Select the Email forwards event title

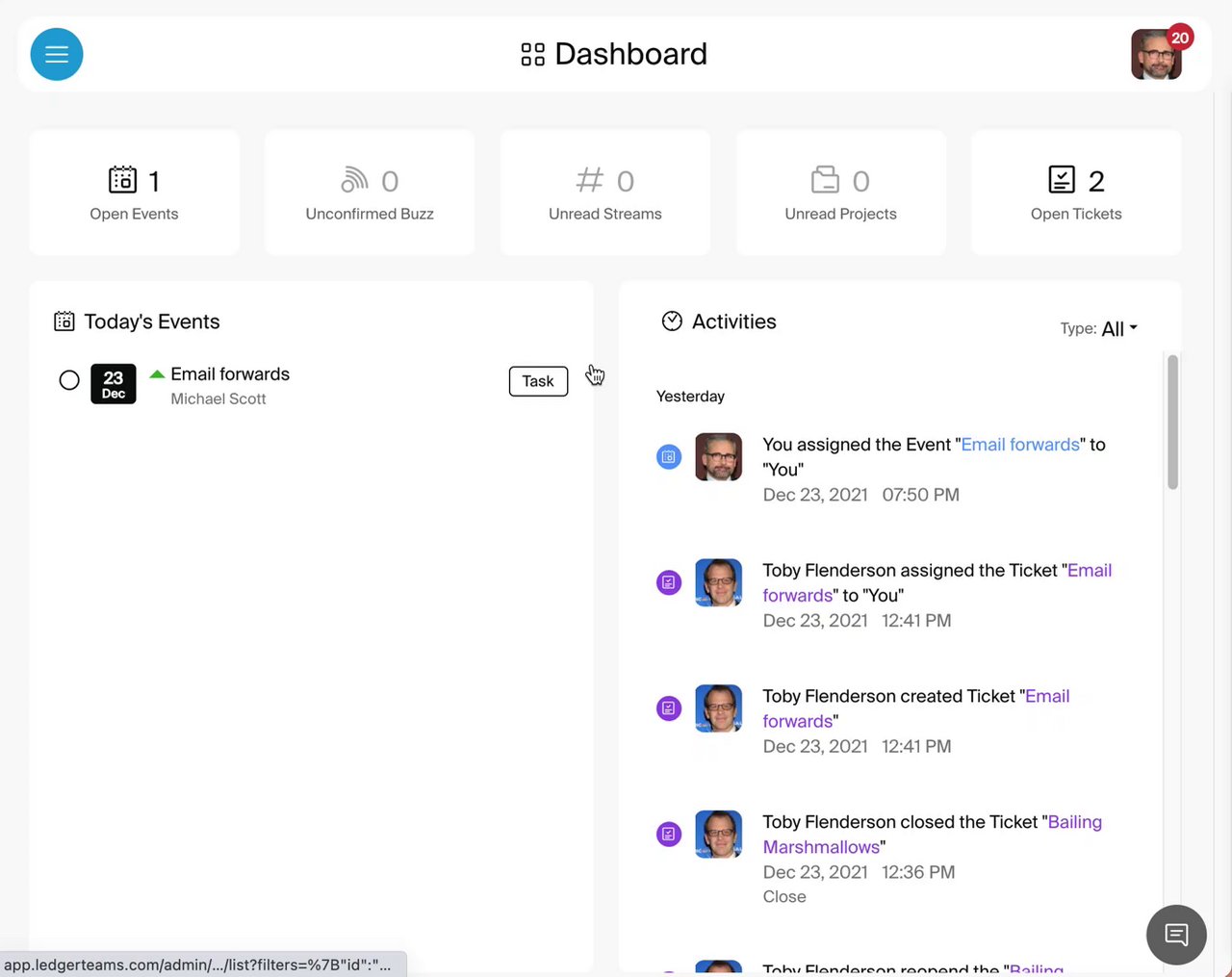point(230,374)
